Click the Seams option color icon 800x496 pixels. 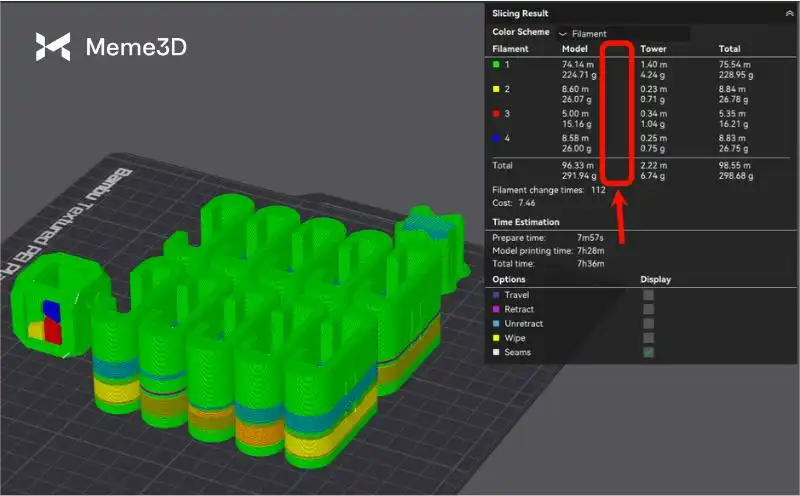click(x=497, y=352)
